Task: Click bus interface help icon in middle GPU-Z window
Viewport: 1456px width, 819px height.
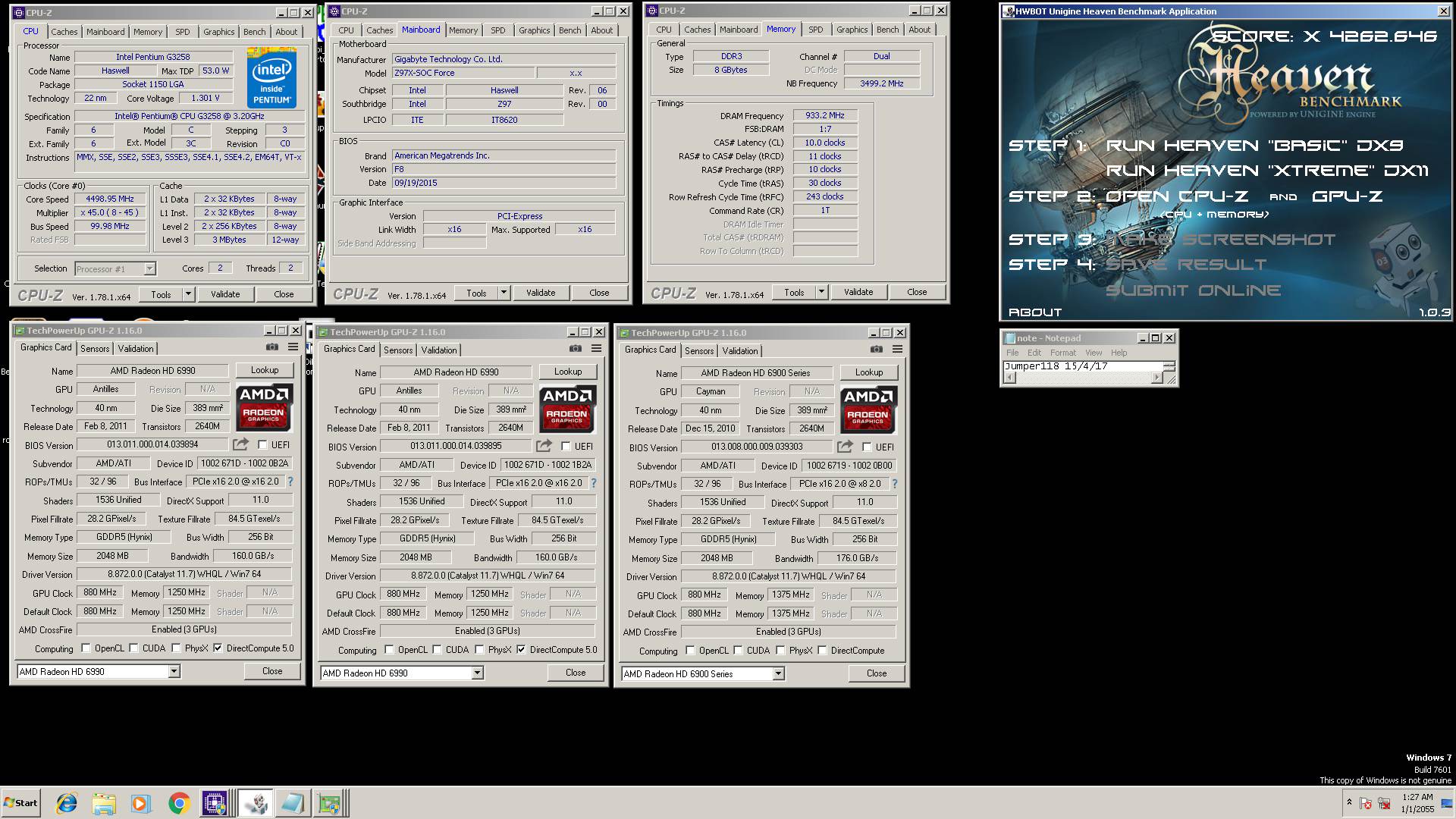Action: click(x=594, y=483)
